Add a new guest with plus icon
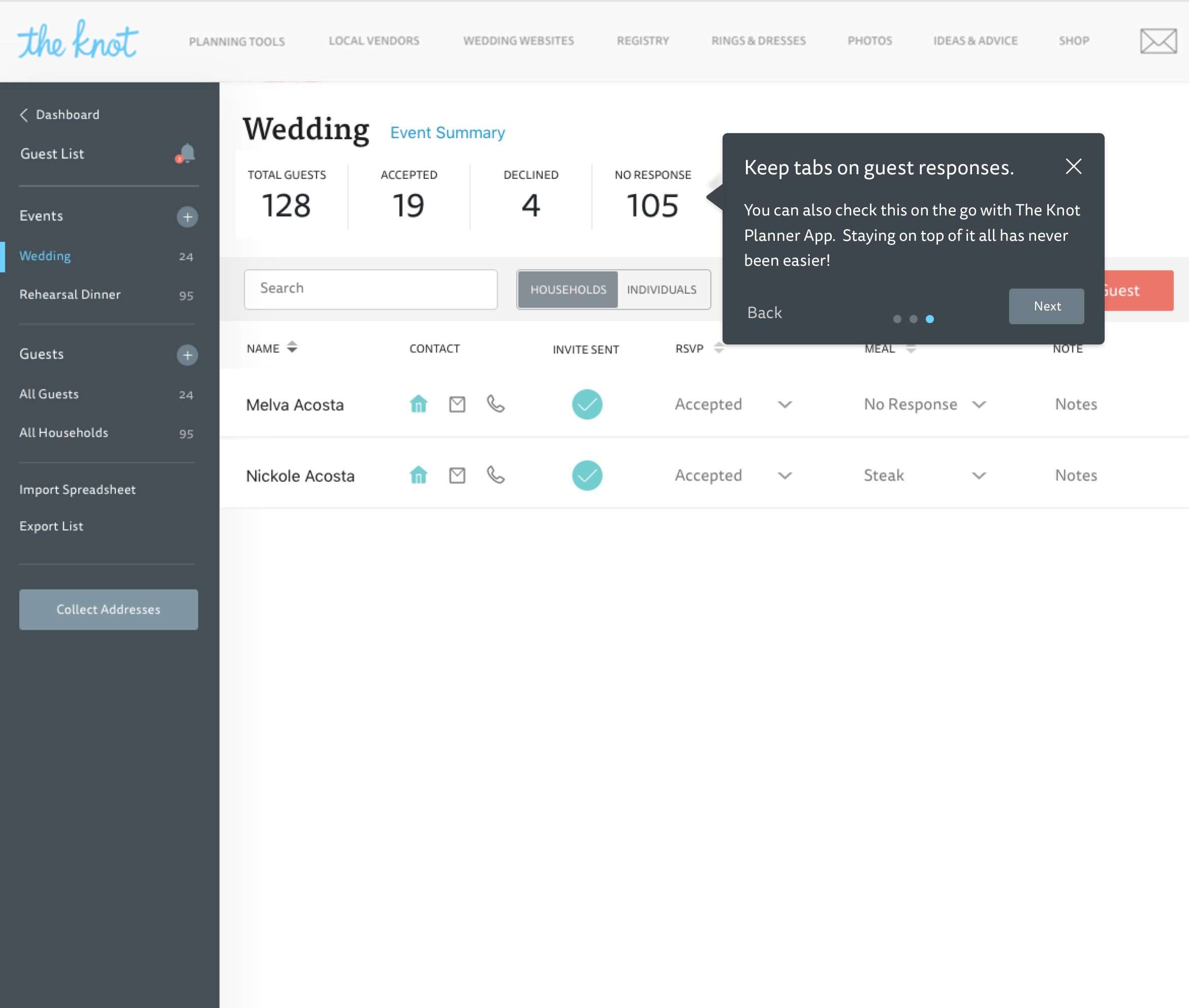This screenshot has width=1189, height=1008. pyautogui.click(x=187, y=355)
